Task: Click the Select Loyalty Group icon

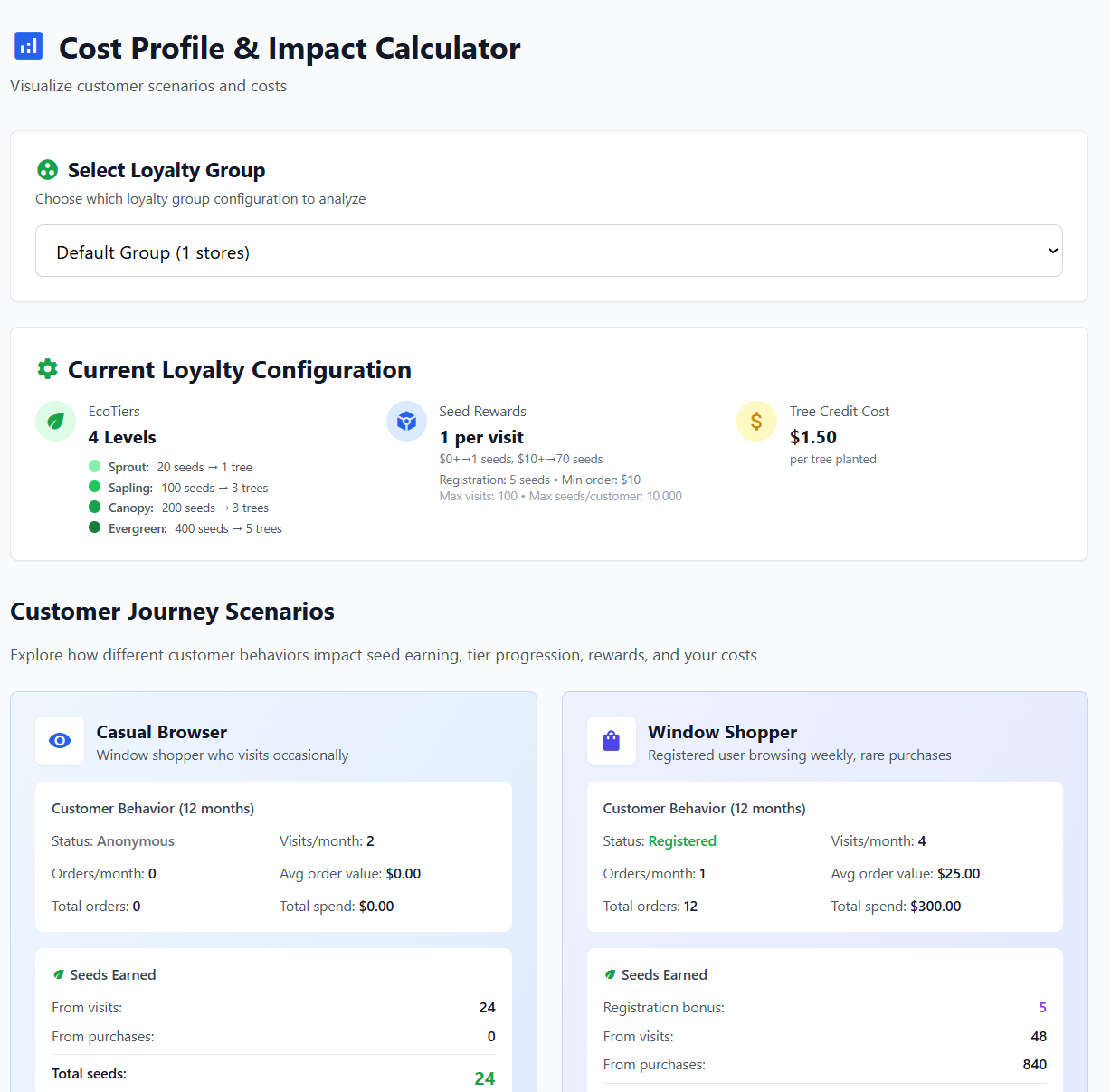Action: pyautogui.click(x=47, y=169)
